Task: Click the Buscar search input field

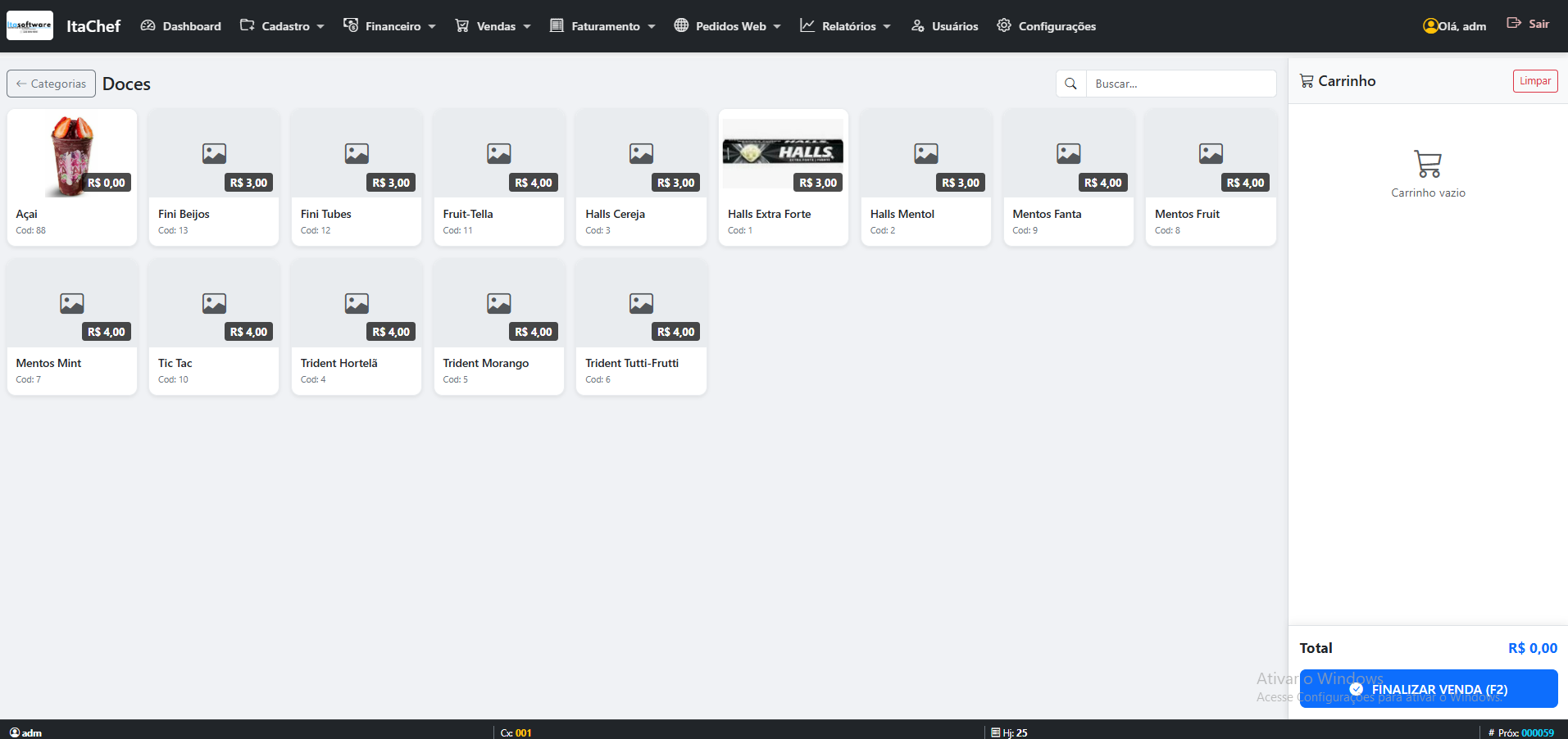Action: pos(1180,84)
